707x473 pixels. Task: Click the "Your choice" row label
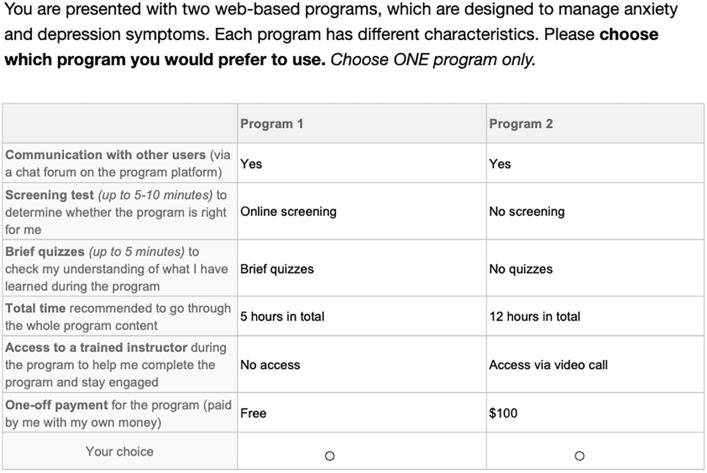click(x=120, y=452)
